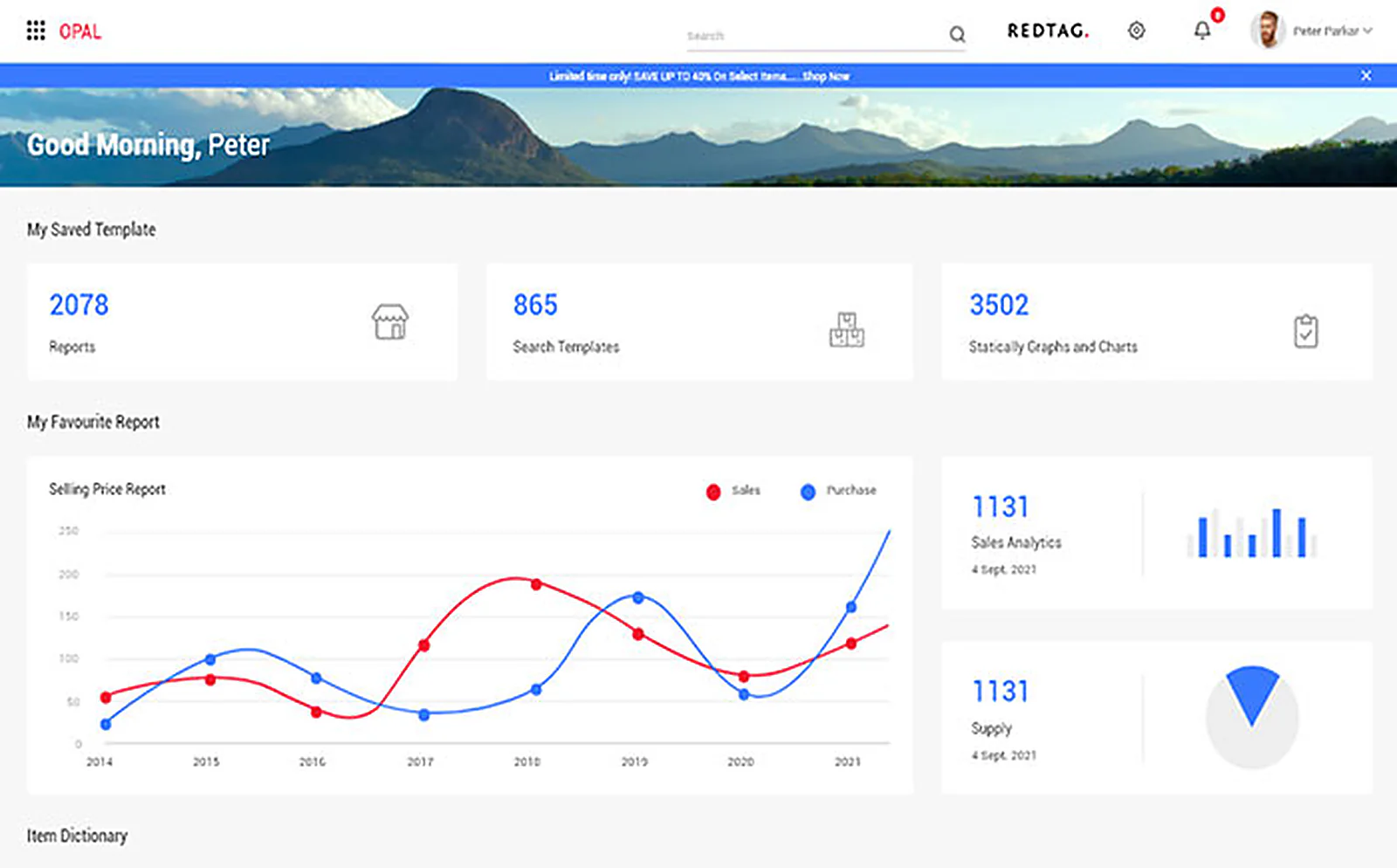Image resolution: width=1397 pixels, height=868 pixels.
Task: Open the 1131 Supply card
Action: pos(1157,718)
